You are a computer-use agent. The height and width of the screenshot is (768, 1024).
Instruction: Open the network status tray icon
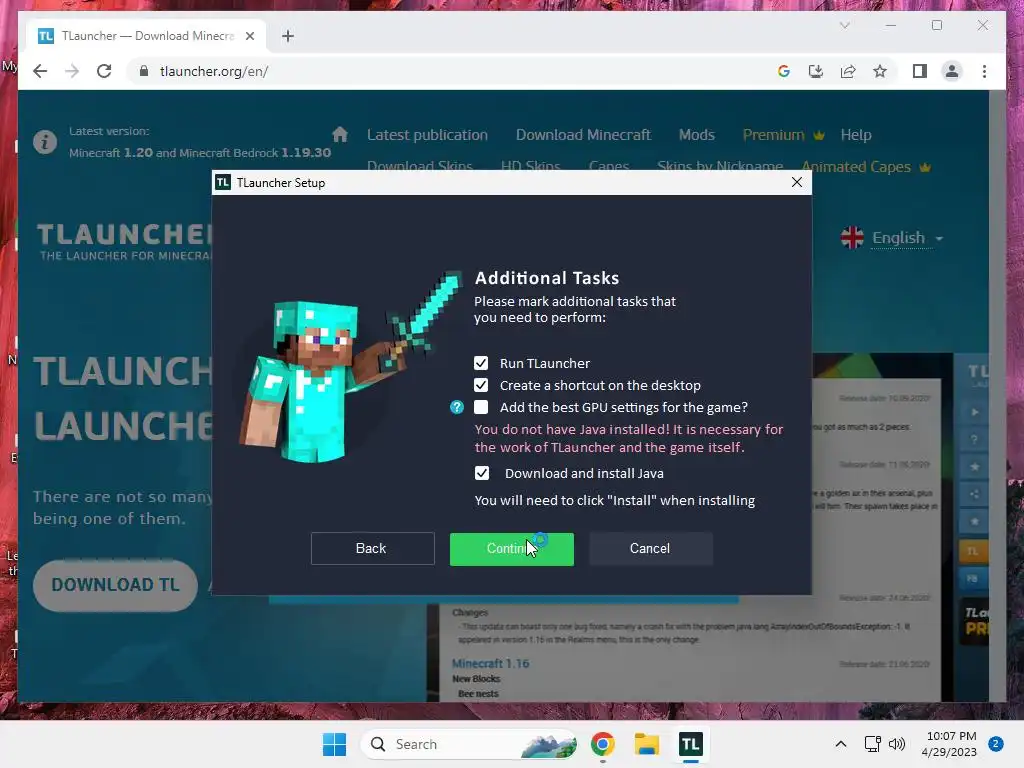872,744
